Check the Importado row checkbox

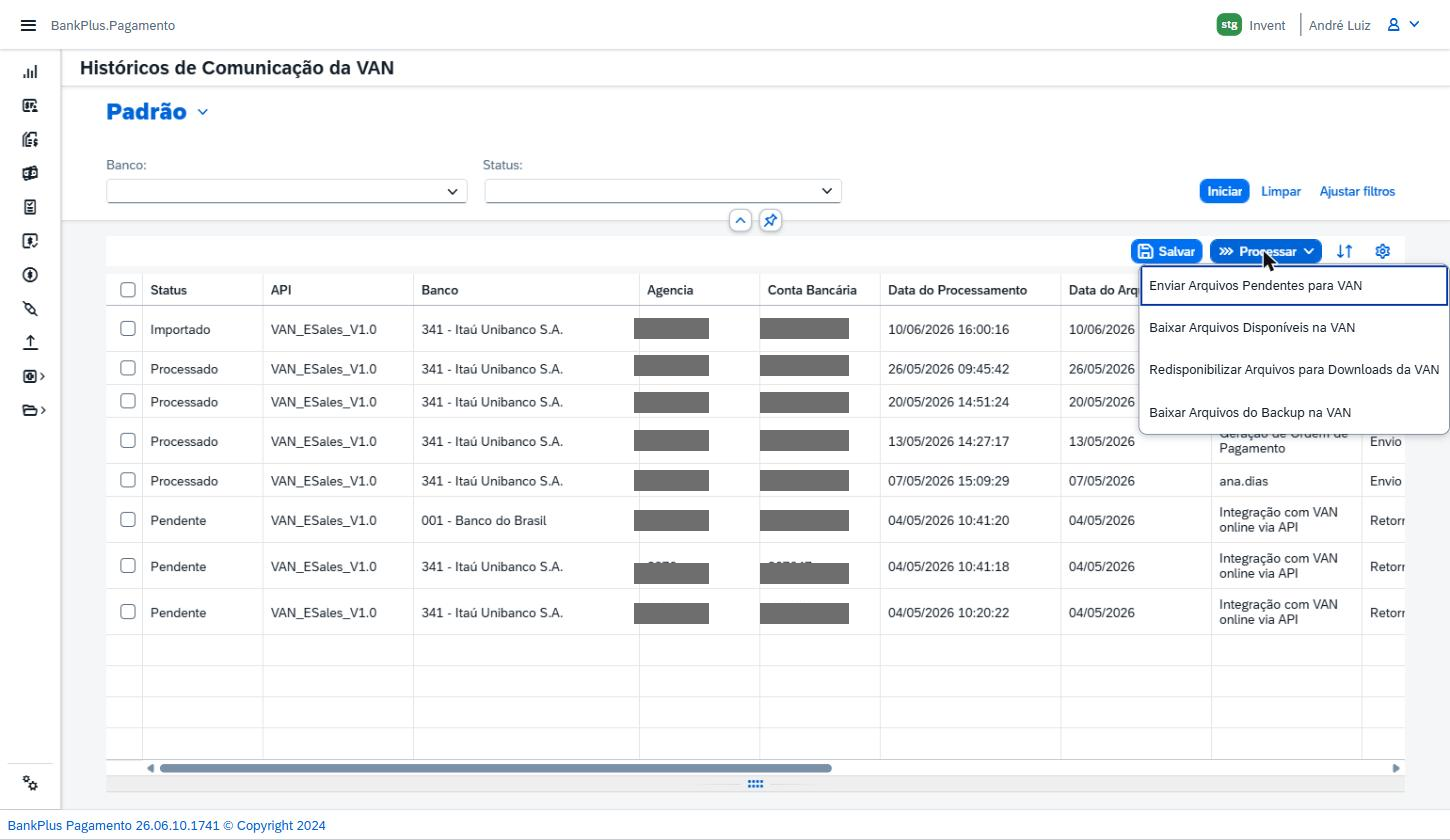click(128, 329)
